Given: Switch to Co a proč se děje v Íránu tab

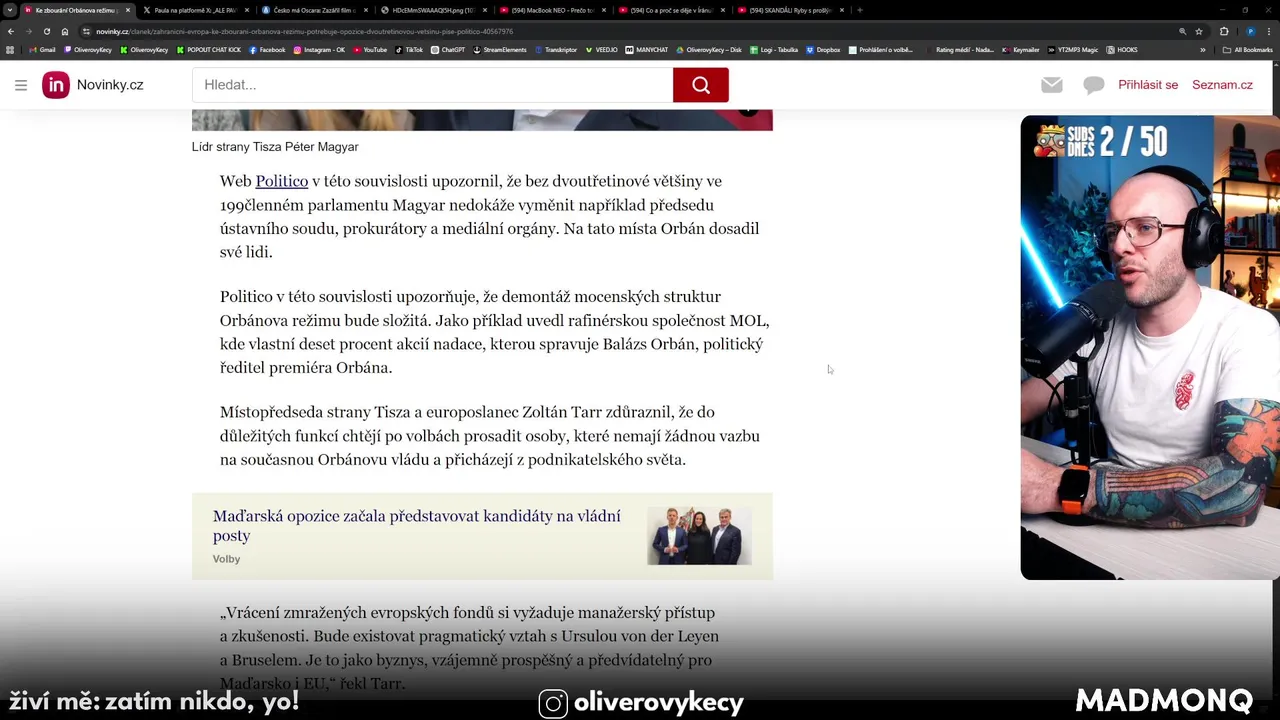Looking at the screenshot, I should [x=671, y=10].
